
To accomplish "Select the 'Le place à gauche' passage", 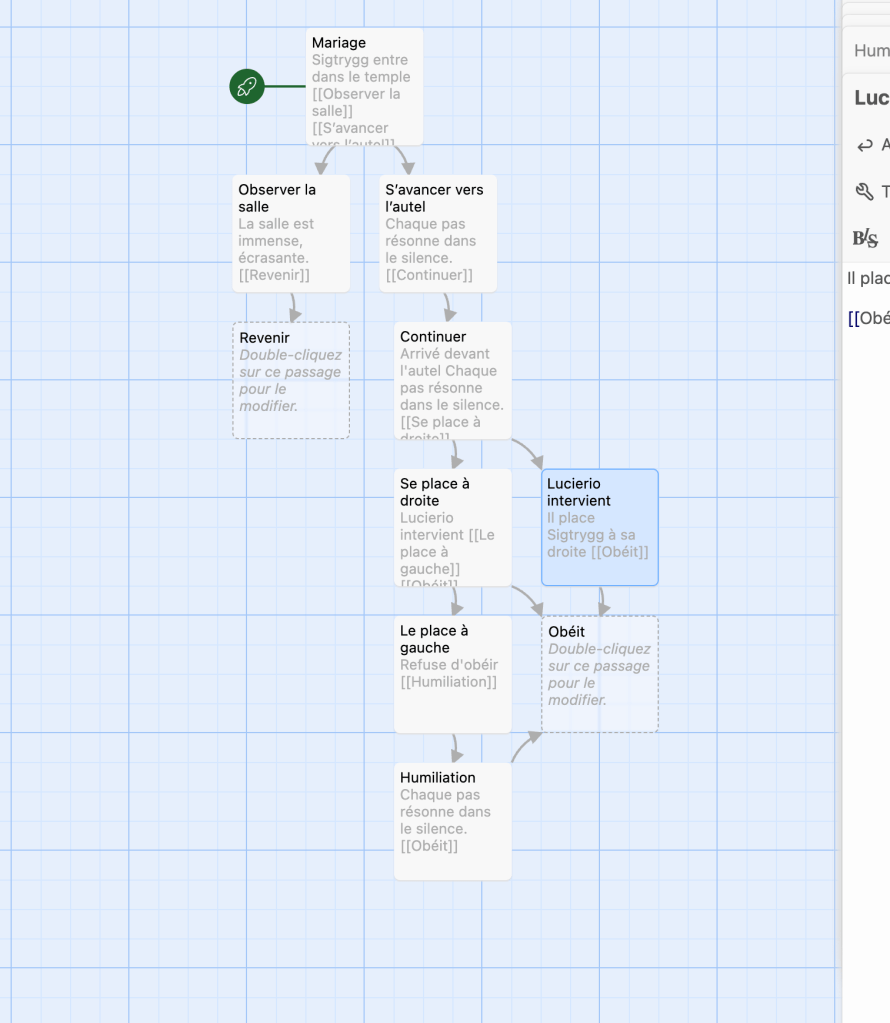I will [453, 674].
